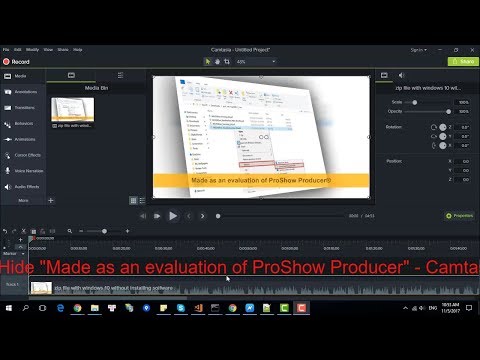Click the Z rotation dial
This screenshot has width=480, height=360.
[443, 127]
